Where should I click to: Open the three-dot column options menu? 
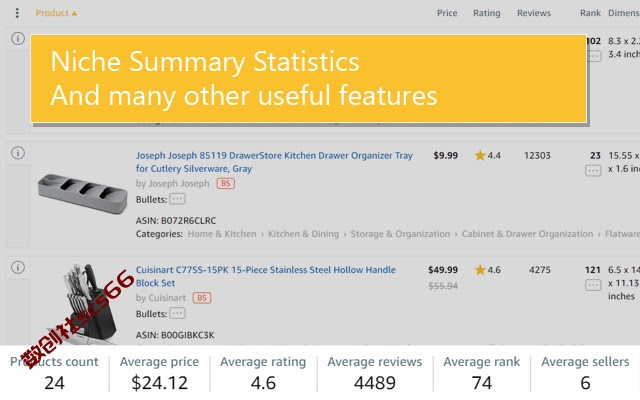coord(17,13)
